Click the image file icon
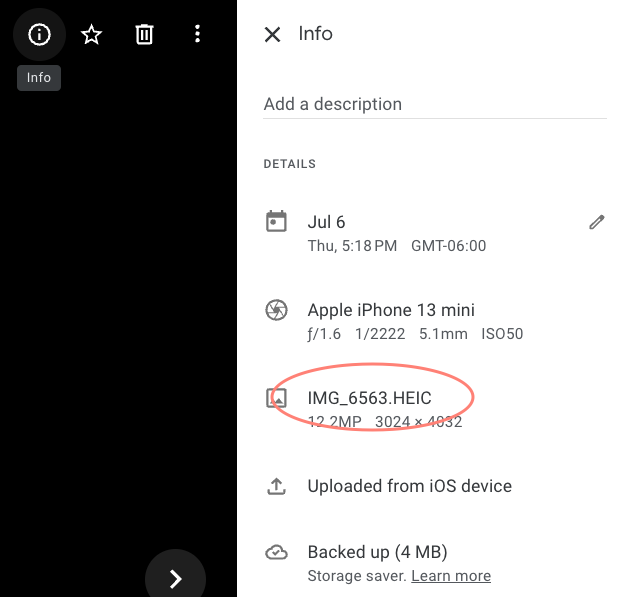This screenshot has width=631, height=597. 276,398
